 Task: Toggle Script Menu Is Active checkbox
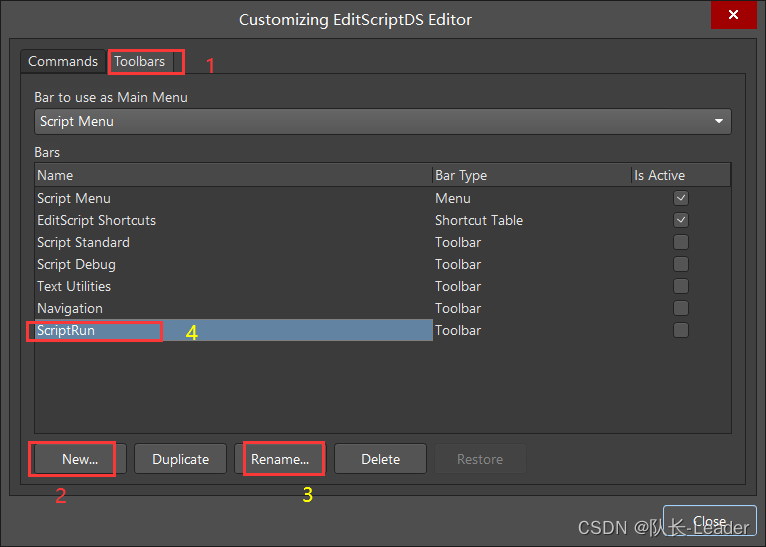pyautogui.click(x=681, y=198)
